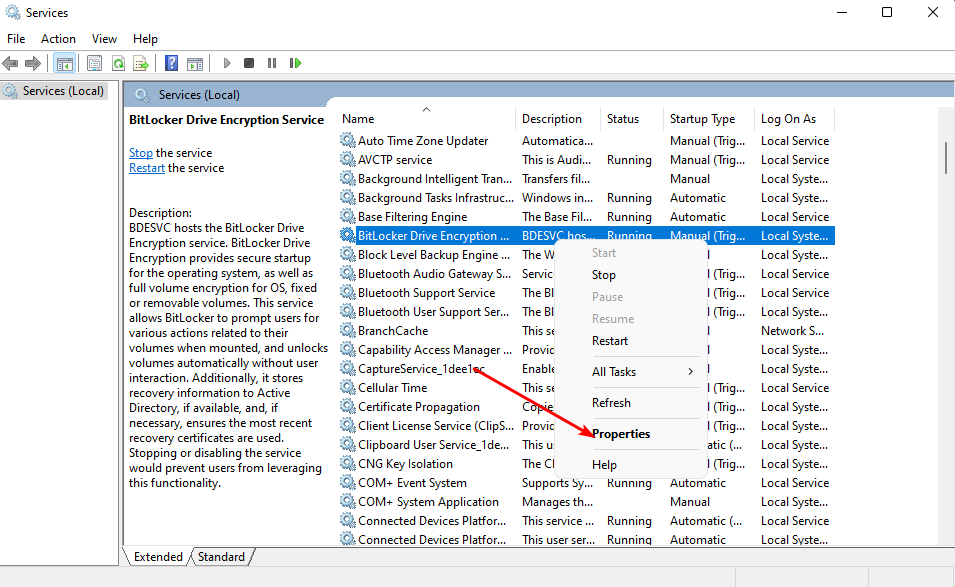Select the Capability Access Manager service
Image resolution: width=955 pixels, height=587 pixels.
[435, 350]
